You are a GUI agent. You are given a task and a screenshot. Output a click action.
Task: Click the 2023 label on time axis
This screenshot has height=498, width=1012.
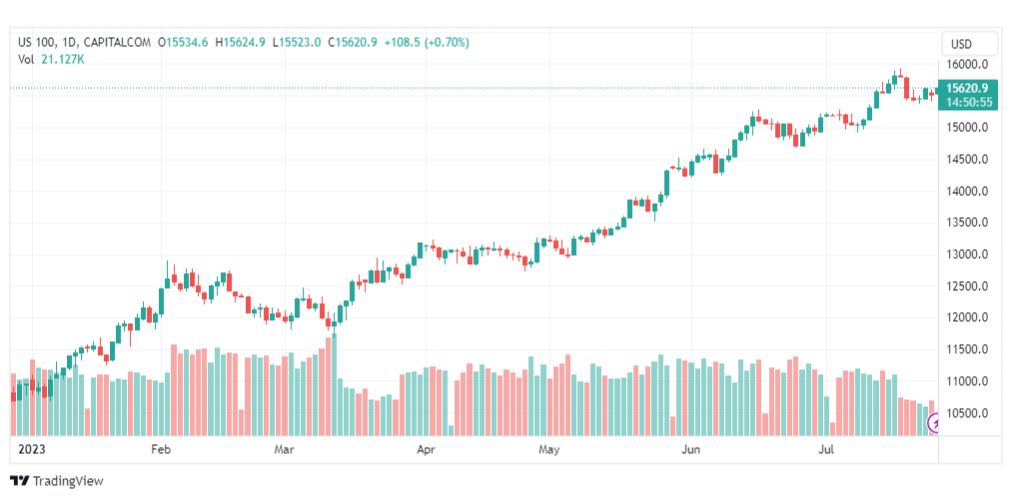pyautogui.click(x=34, y=451)
